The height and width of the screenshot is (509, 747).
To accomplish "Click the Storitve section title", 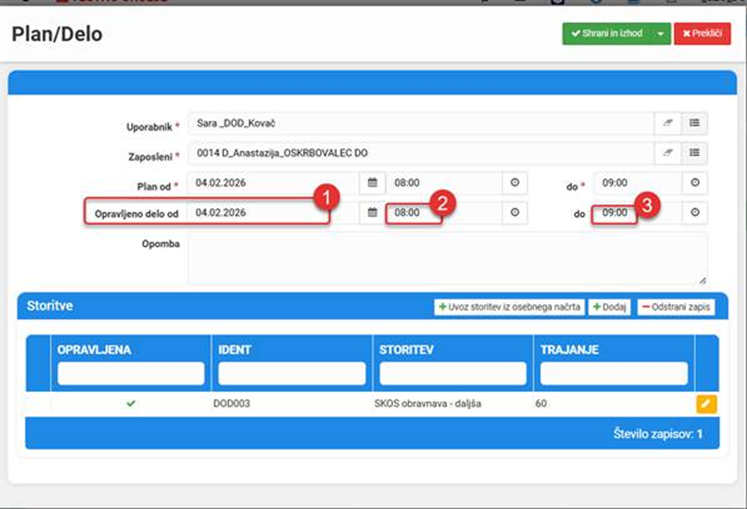I will (x=50, y=305).
